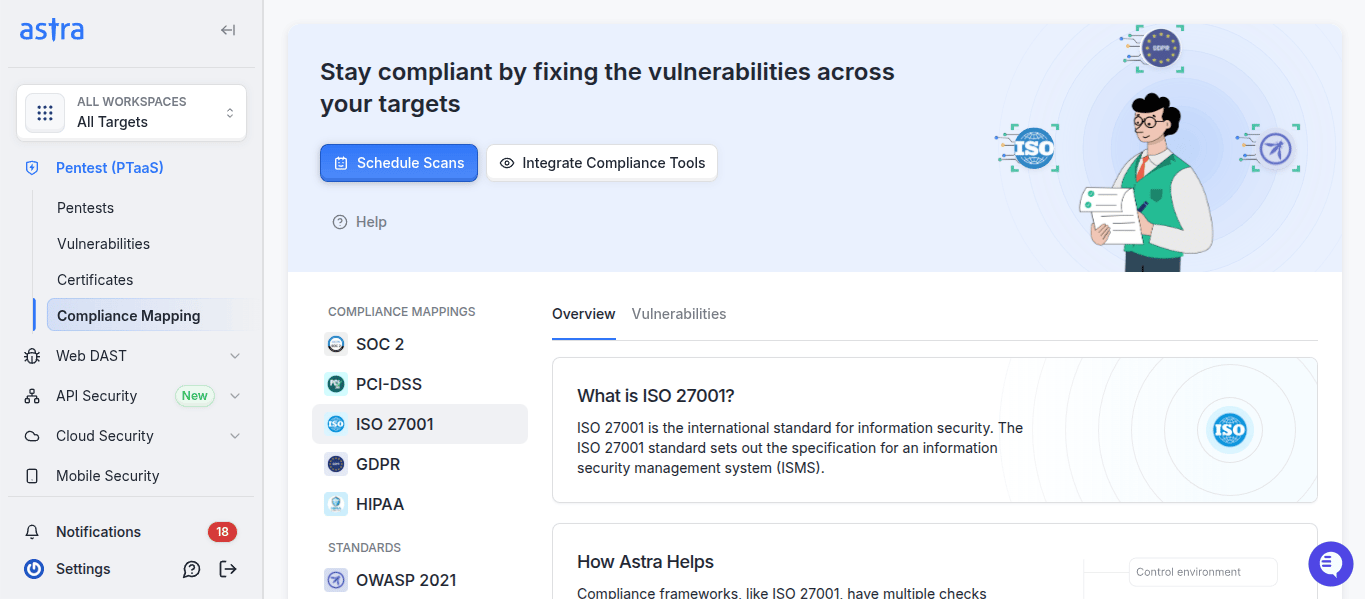Click the Web DAST bug icon
The width and height of the screenshot is (1365, 599).
(x=32, y=356)
